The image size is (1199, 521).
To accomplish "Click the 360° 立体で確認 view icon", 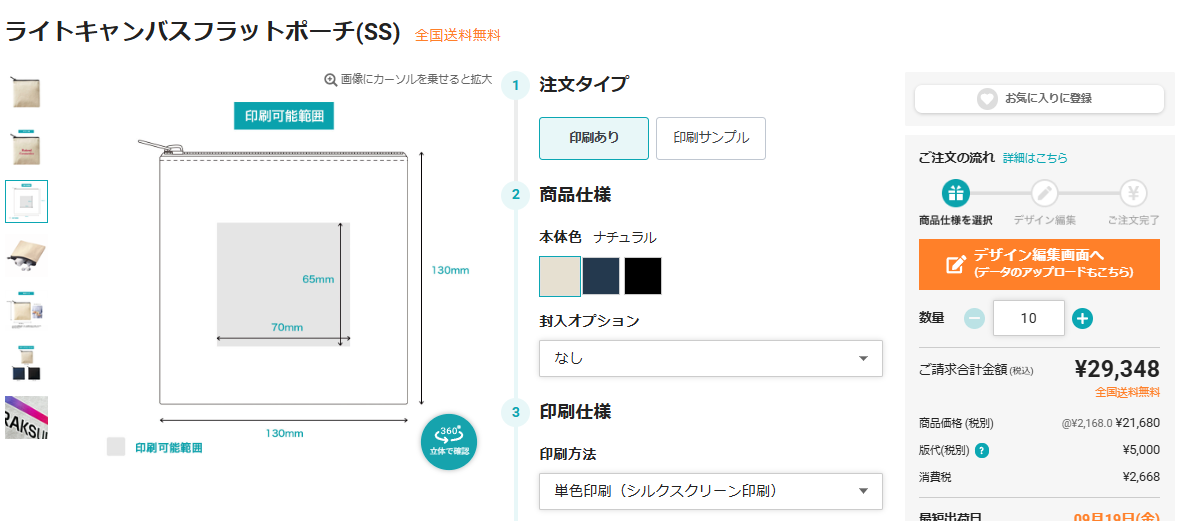I will [449, 441].
